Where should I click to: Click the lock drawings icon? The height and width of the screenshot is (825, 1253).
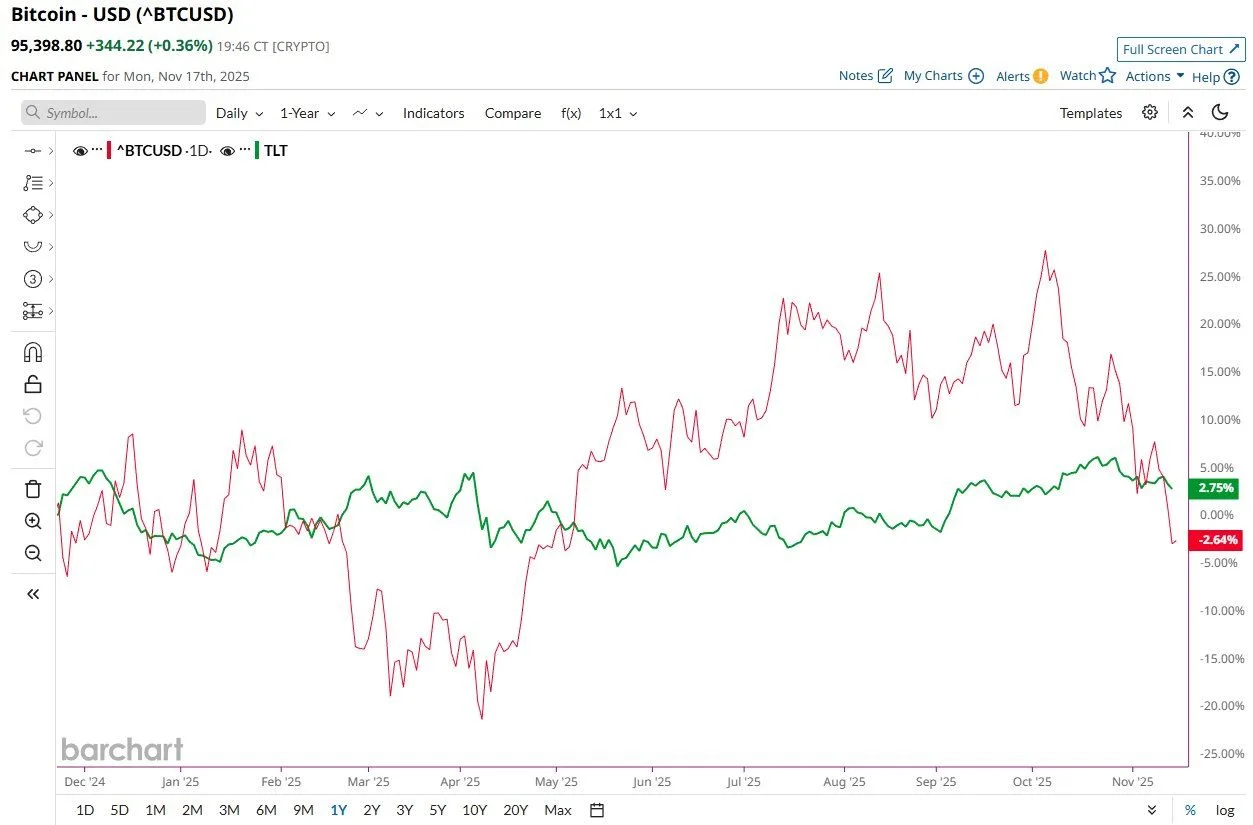tap(33, 384)
